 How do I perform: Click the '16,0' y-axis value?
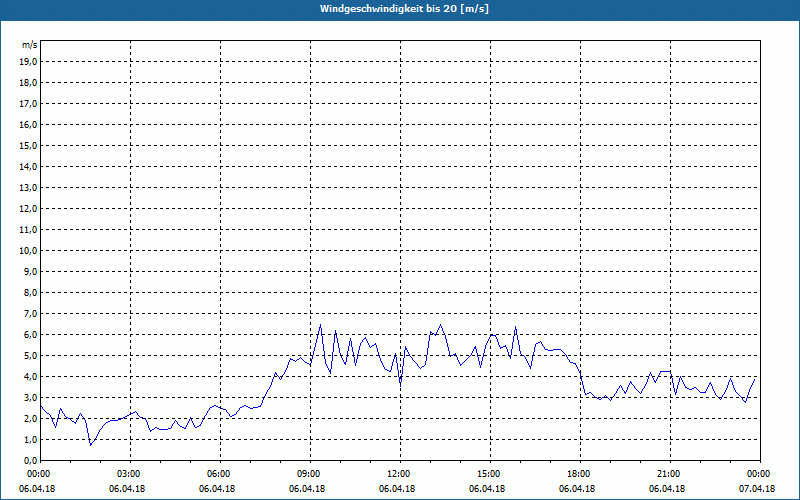(x=29, y=124)
